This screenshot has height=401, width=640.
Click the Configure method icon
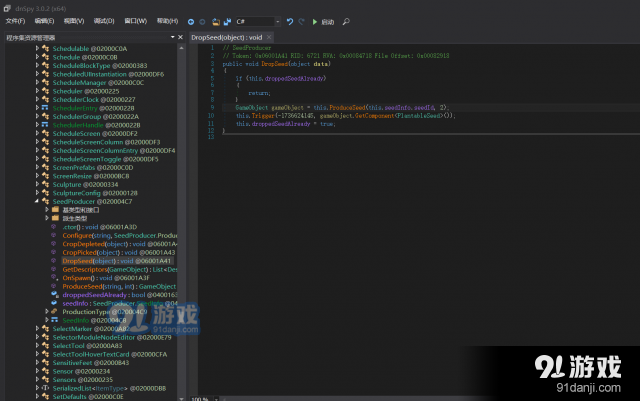54,235
